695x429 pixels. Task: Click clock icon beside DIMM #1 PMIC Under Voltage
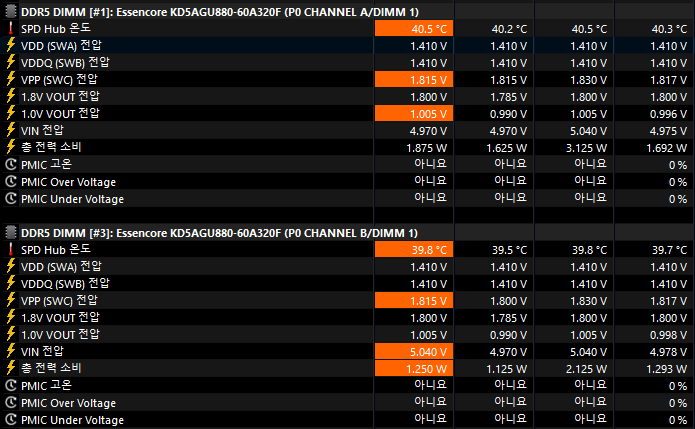tap(11, 199)
